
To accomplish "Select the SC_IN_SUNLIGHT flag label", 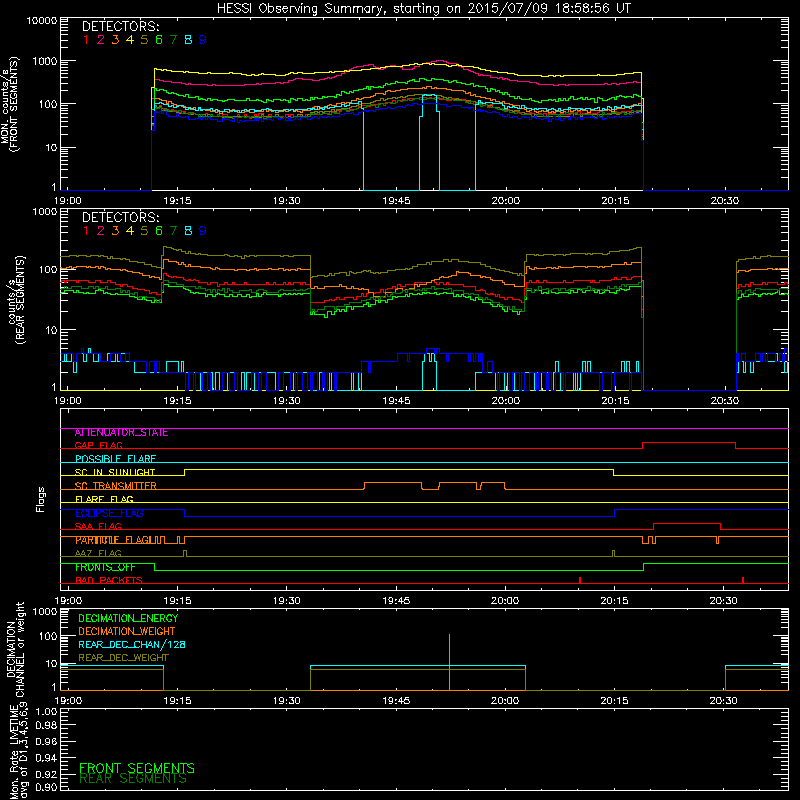I will pos(115,472).
